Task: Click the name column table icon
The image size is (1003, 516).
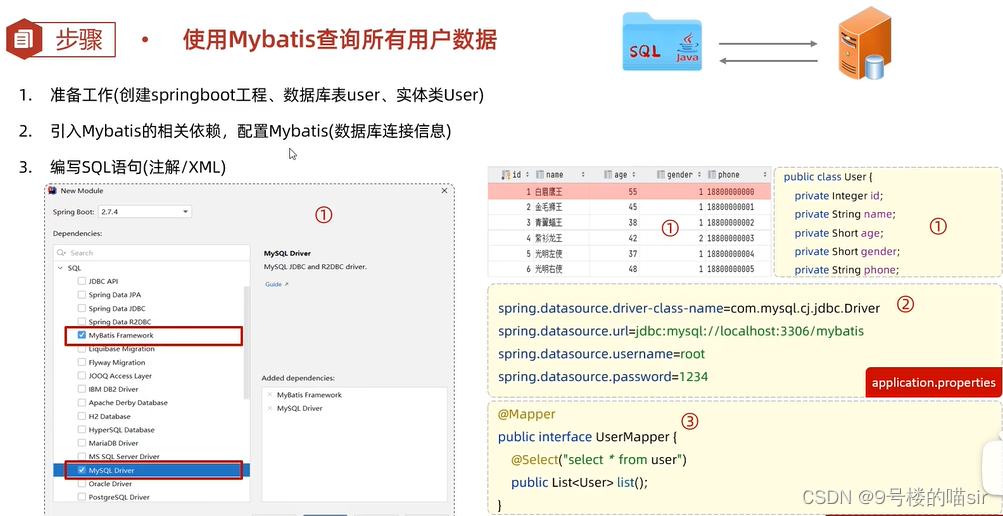Action: coord(540,174)
